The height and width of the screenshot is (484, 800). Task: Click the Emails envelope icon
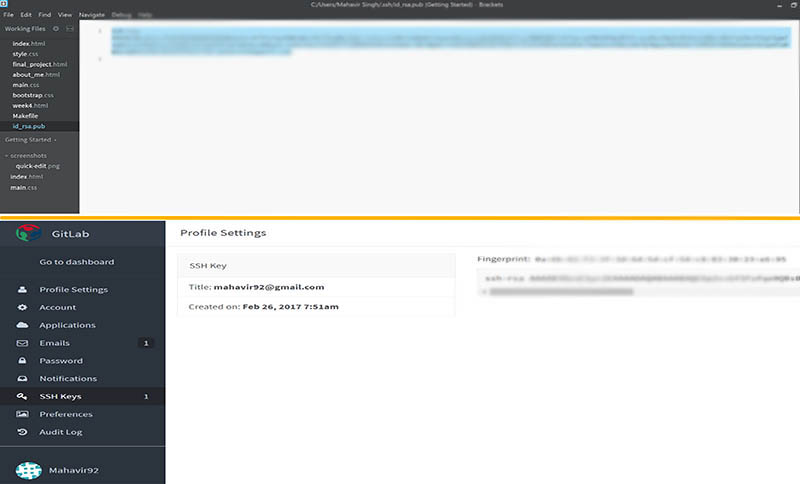coord(22,343)
